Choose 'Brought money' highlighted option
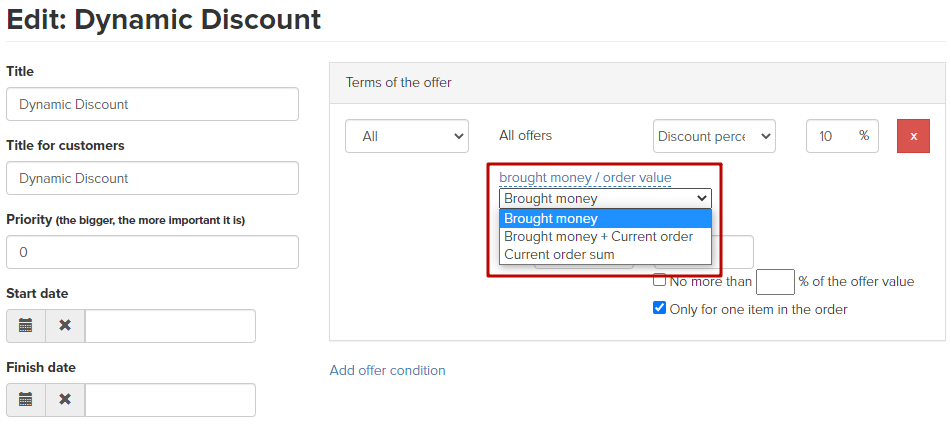The width and height of the screenshot is (951, 432). click(605, 218)
